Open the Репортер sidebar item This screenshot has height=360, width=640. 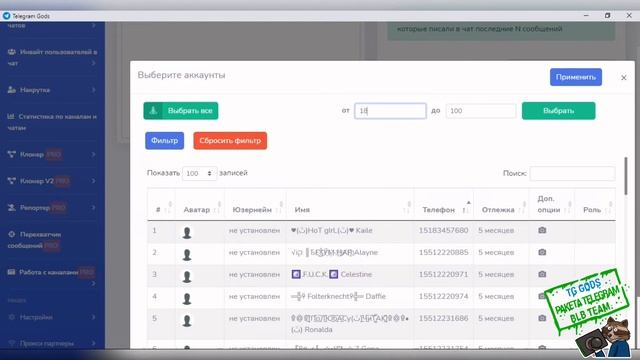click(x=52, y=208)
